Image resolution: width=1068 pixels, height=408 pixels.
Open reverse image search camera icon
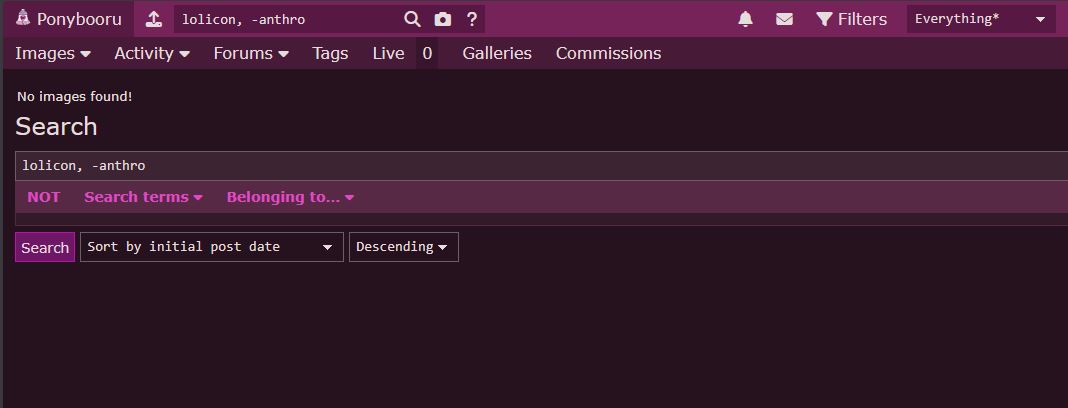click(443, 19)
